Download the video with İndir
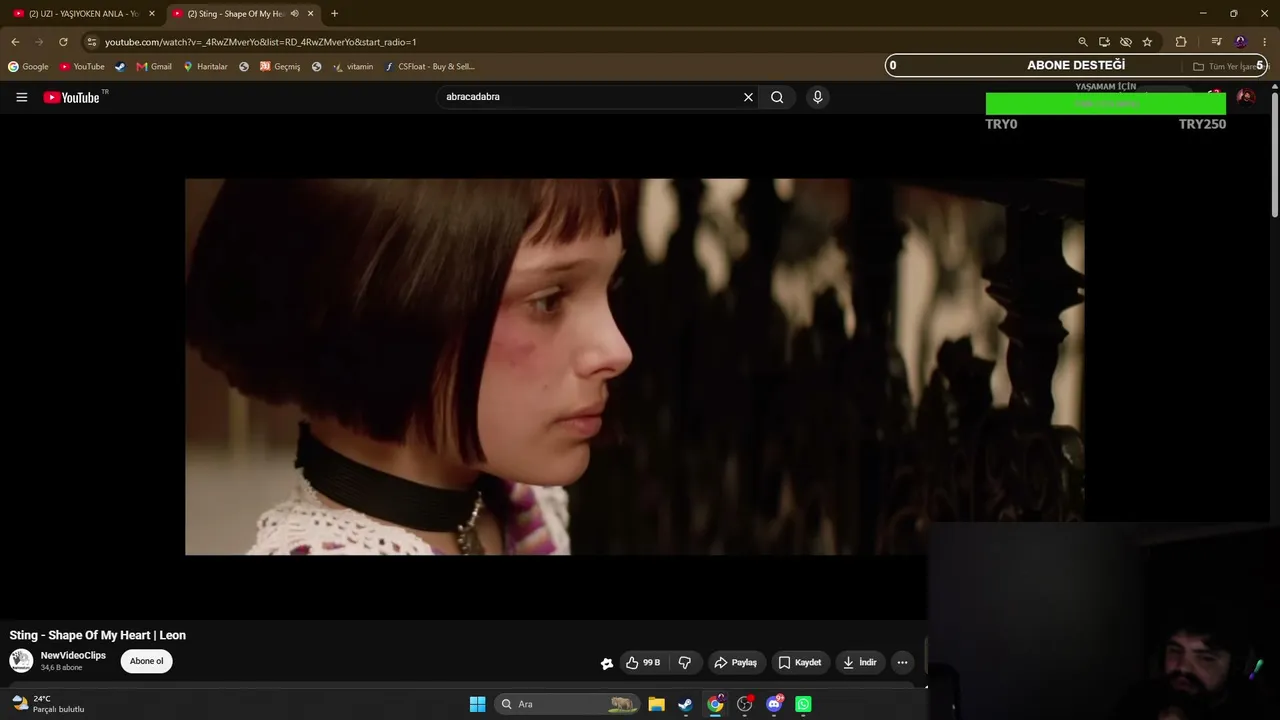The width and height of the screenshot is (1280, 720). [860, 662]
